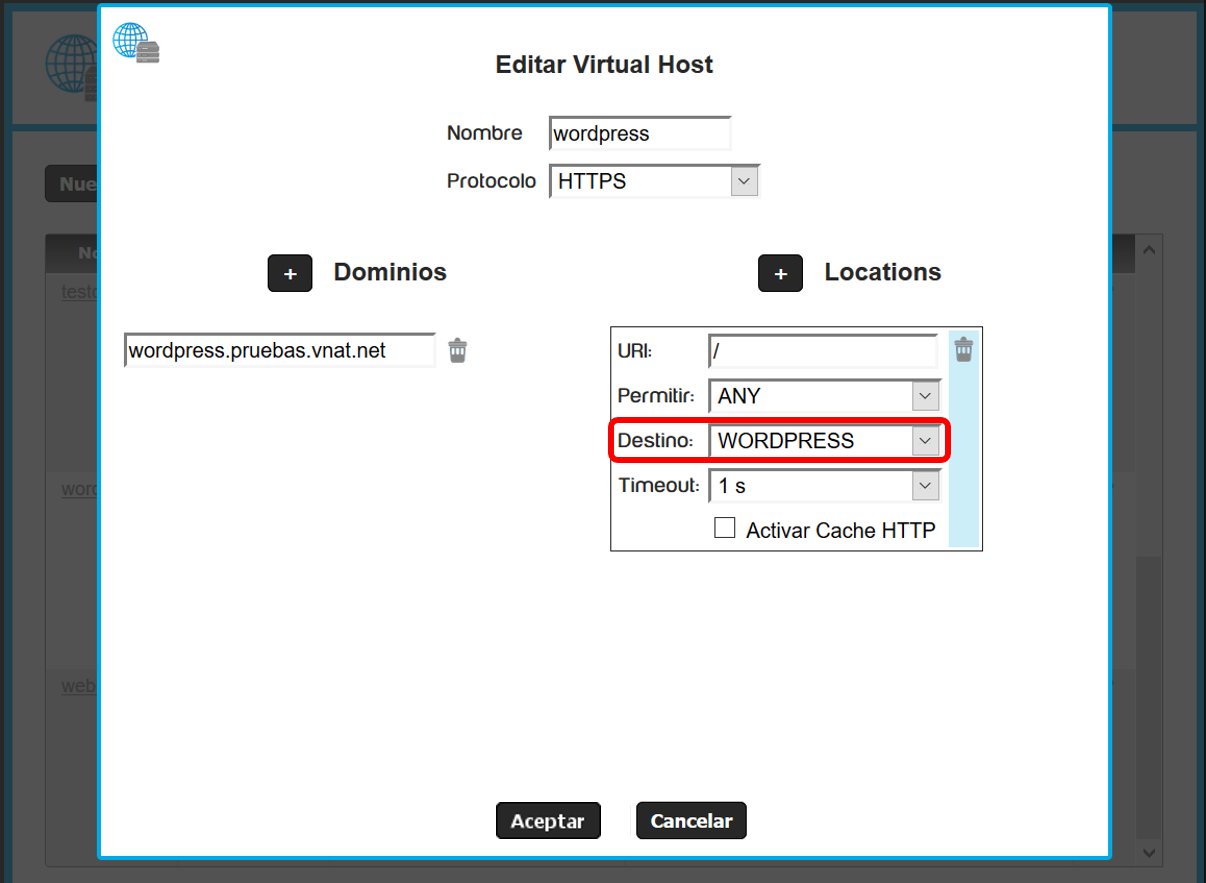The height and width of the screenshot is (883, 1206).
Task: Click the Permitir label
Action: pyautogui.click(x=656, y=396)
